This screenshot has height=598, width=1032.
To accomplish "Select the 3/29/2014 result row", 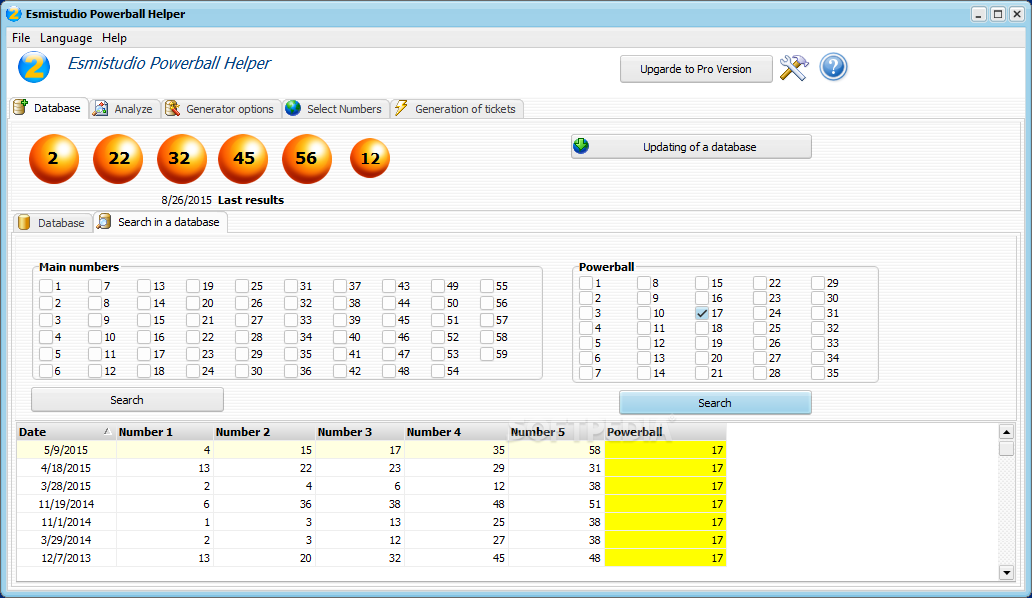I will click(371, 540).
